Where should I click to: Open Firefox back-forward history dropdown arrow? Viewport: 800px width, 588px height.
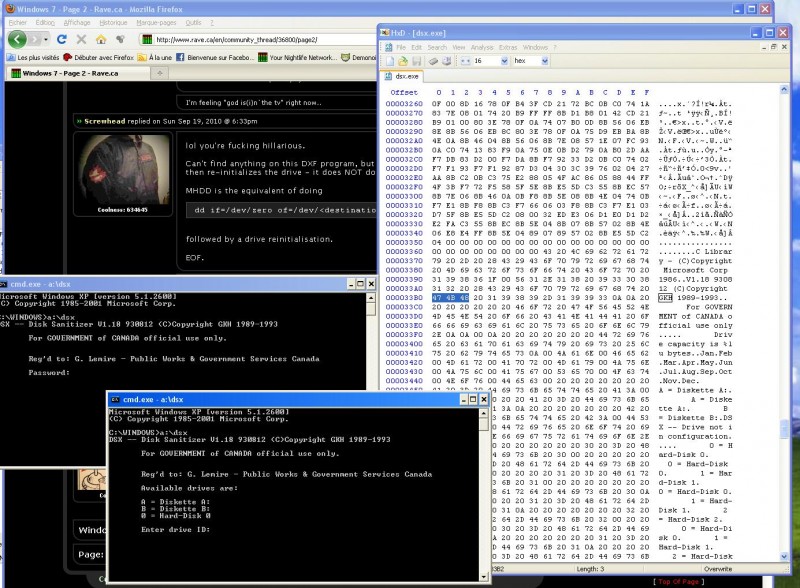pos(45,39)
